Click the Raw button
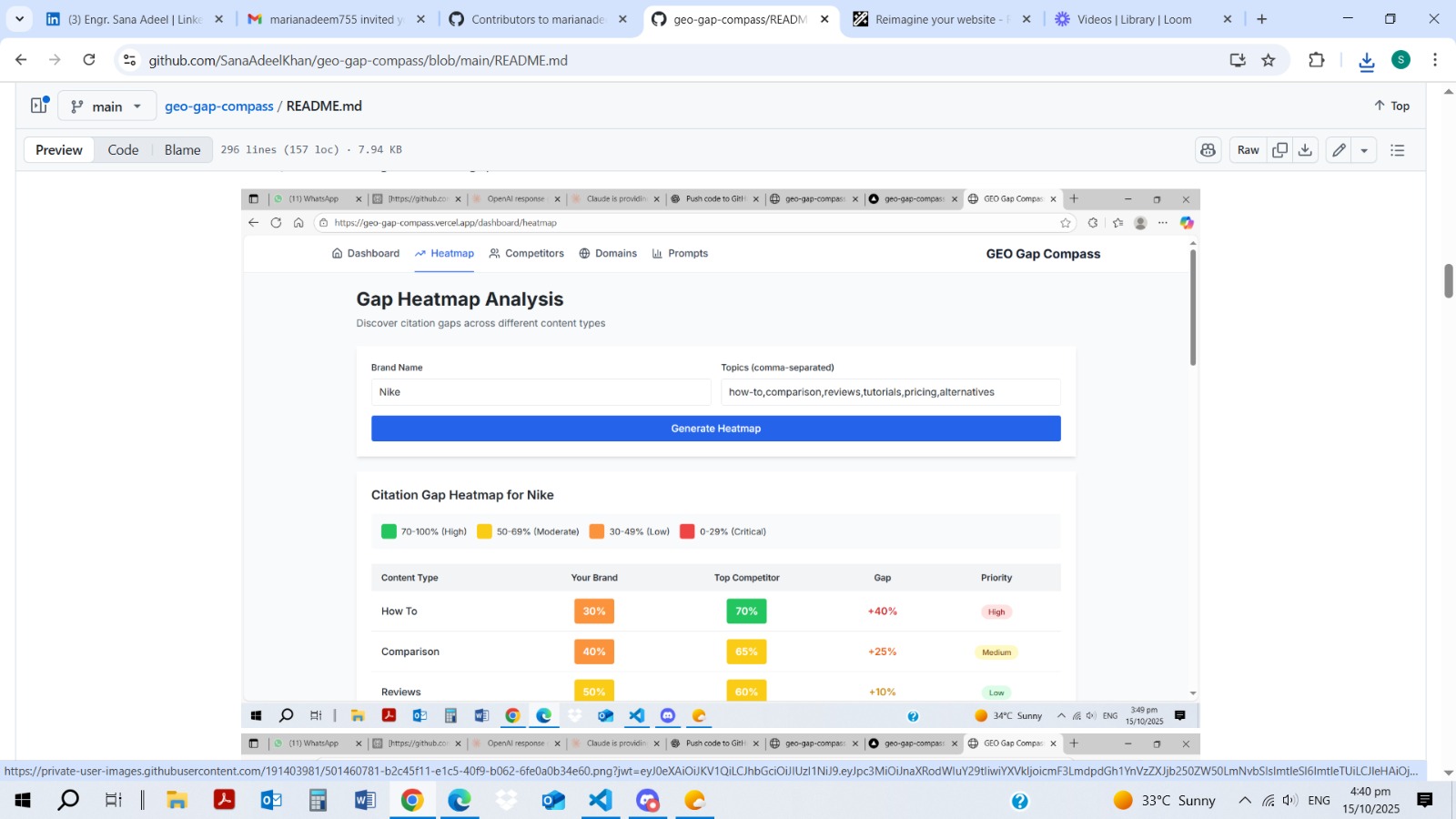Image resolution: width=1456 pixels, height=819 pixels. pyautogui.click(x=1248, y=150)
